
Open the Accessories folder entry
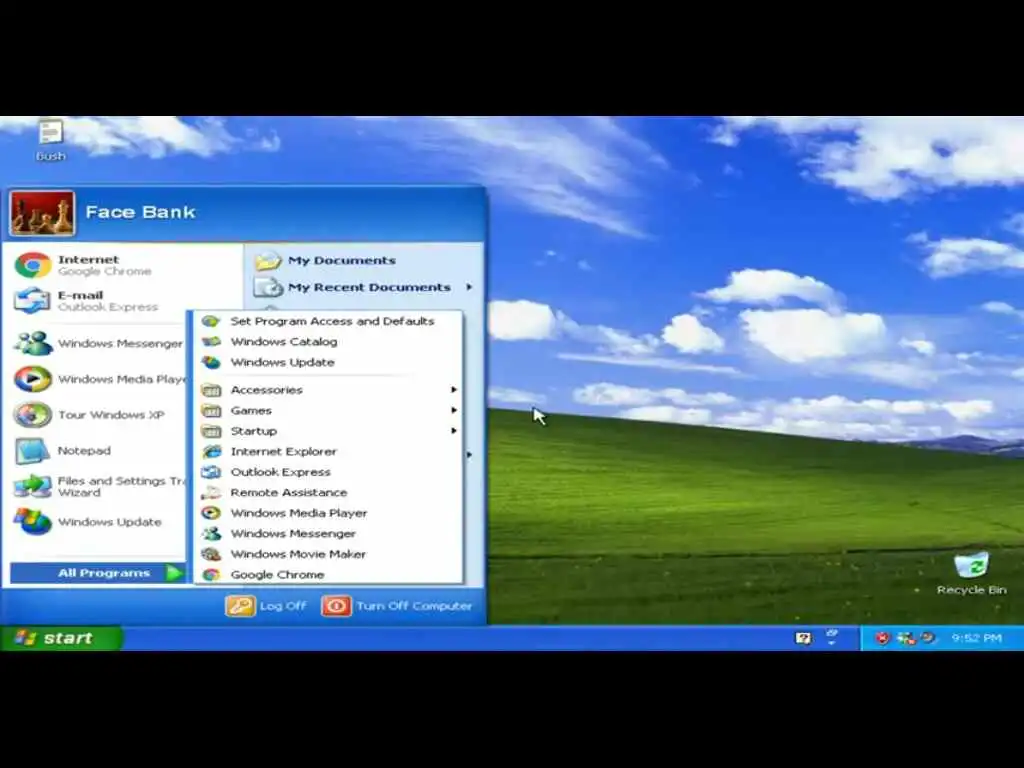[x=329, y=390]
